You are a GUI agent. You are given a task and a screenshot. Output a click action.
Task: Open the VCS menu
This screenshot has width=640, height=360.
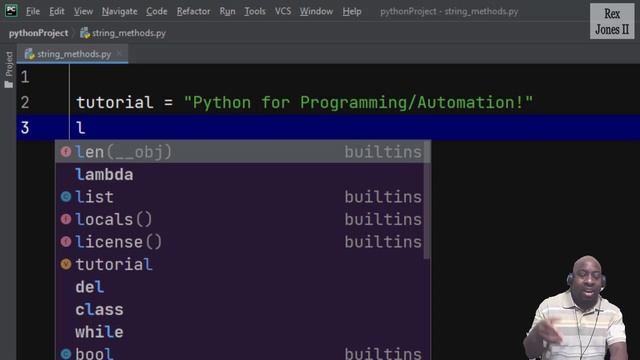(x=283, y=11)
